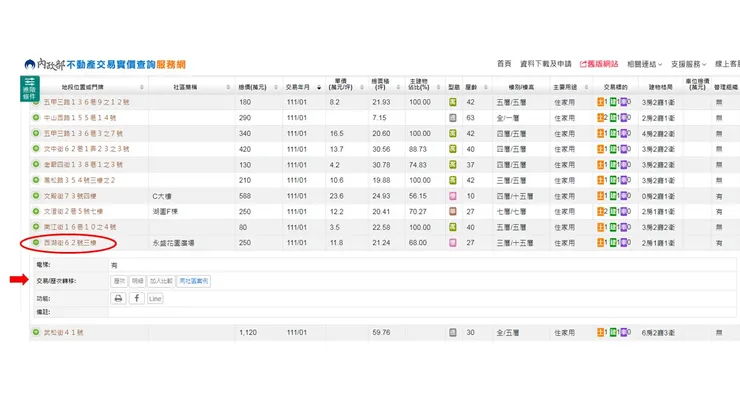Click the print icon in the 功能 row
740x416 pixels.
(118, 298)
